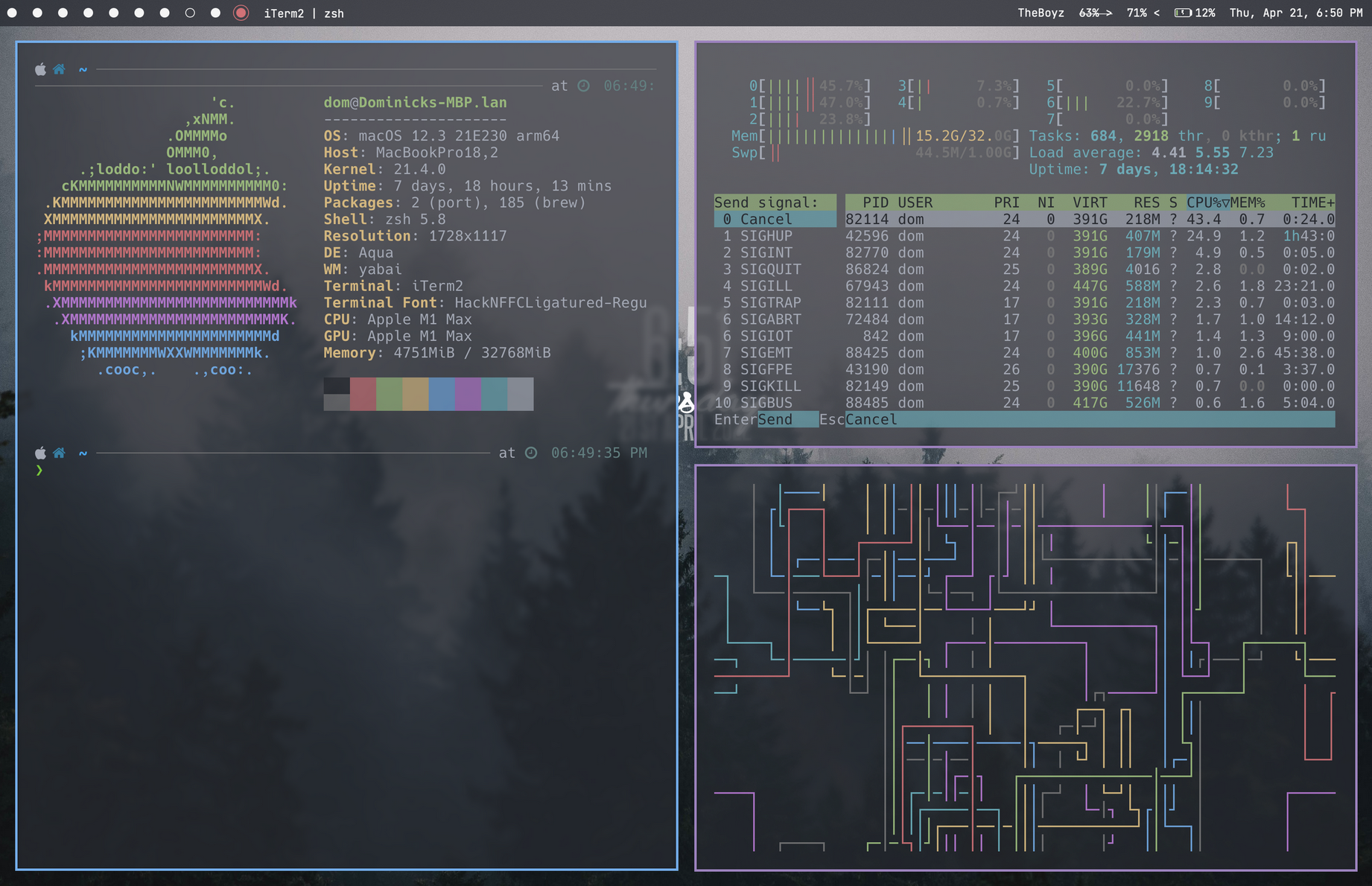This screenshot has height=886, width=1372.
Task: Select the red highlighted workspace indicator
Action: tap(241, 13)
